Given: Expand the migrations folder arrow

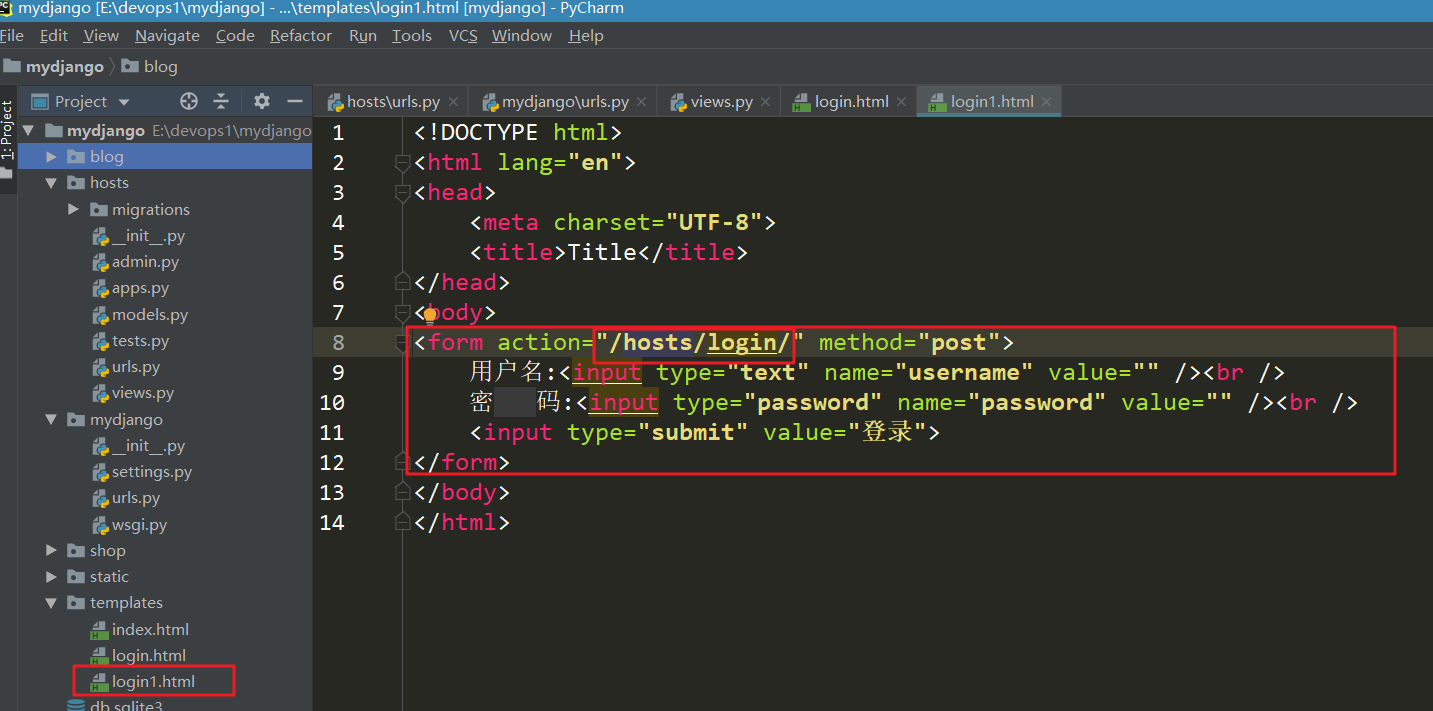Looking at the screenshot, I should click(74, 209).
